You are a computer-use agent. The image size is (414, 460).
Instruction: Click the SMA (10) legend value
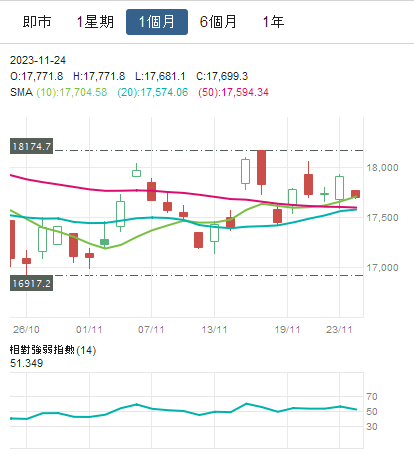[72, 92]
